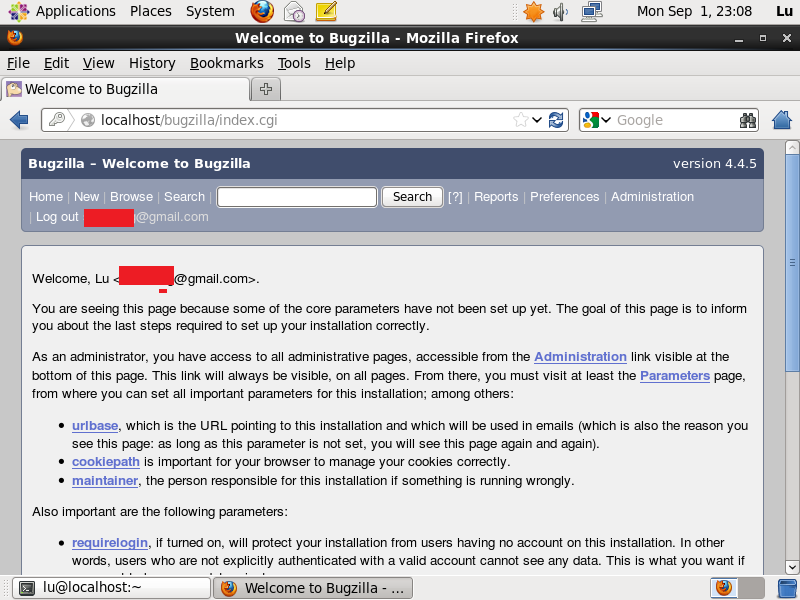Open the Reports link

tap(496, 197)
